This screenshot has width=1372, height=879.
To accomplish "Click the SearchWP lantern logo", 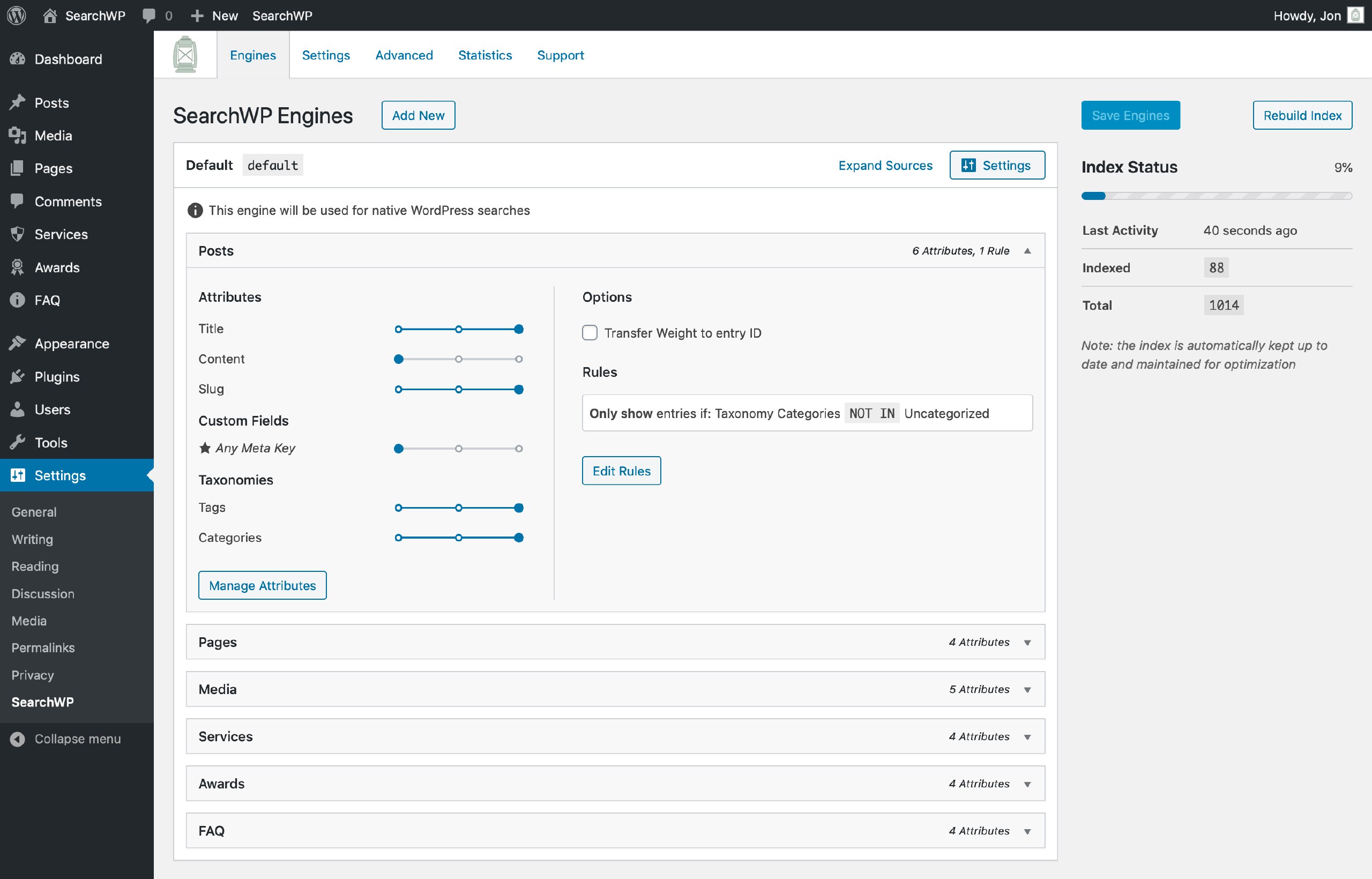I will click(x=185, y=55).
